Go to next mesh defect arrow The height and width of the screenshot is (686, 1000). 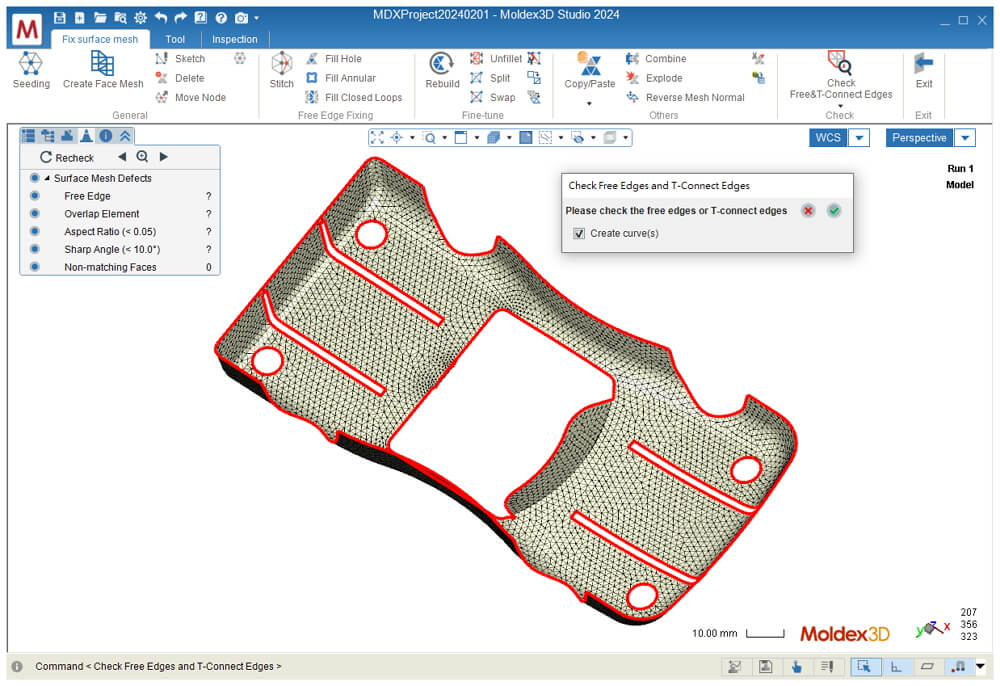tap(163, 157)
